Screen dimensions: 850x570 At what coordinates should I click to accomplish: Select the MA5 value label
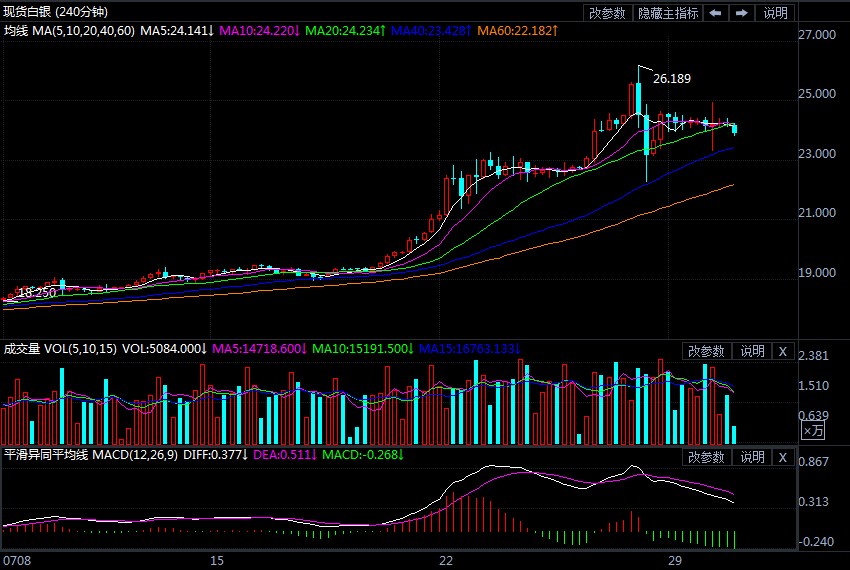pos(177,31)
